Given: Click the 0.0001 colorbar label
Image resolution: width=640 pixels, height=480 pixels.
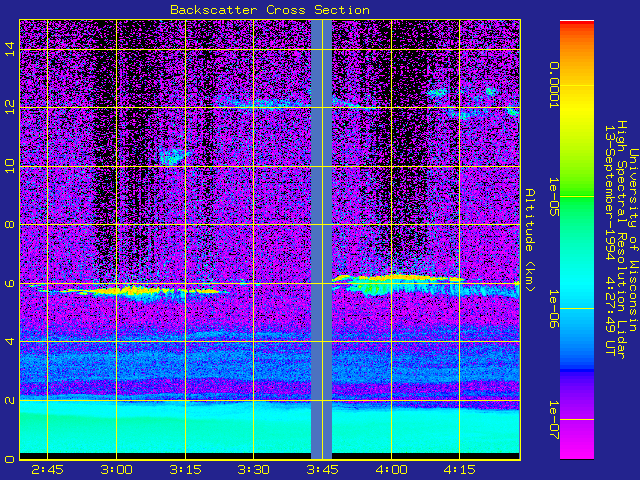Looking at the screenshot, I should [x=553, y=85].
